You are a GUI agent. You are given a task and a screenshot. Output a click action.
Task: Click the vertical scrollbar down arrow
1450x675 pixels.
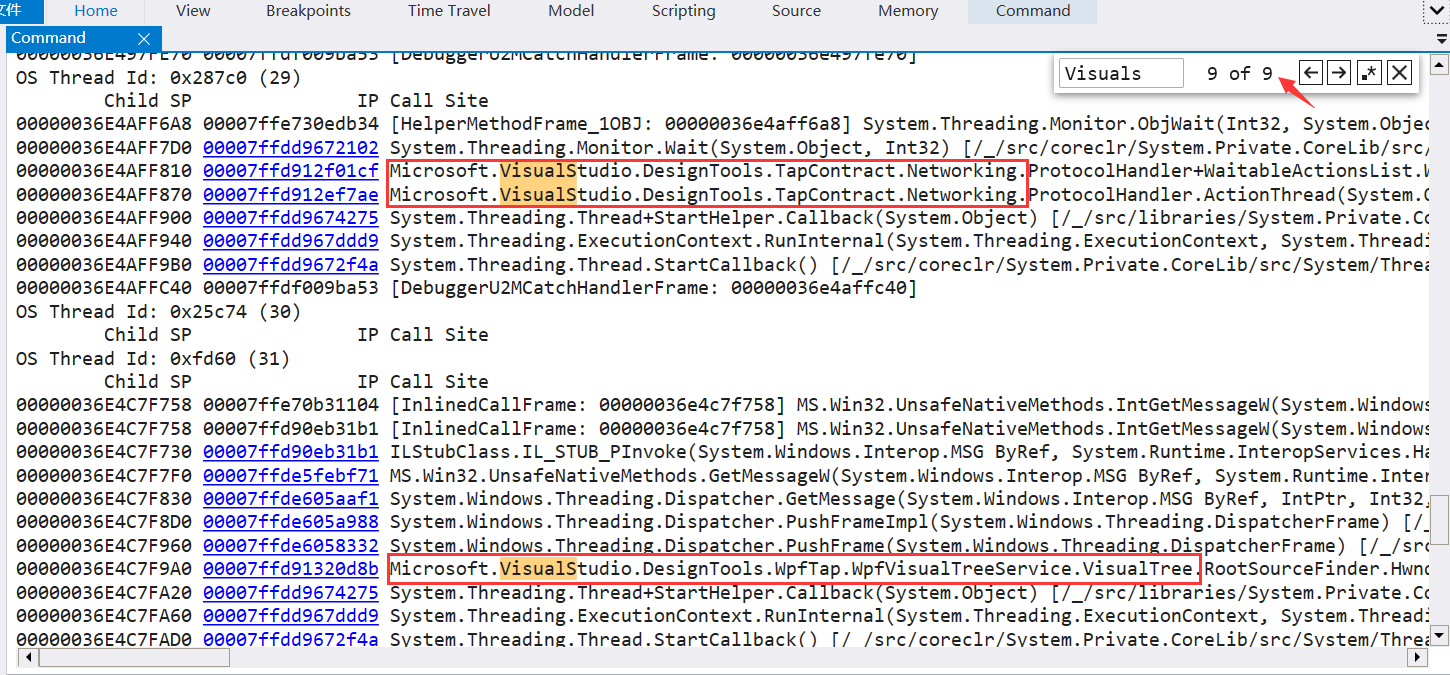point(1439,635)
